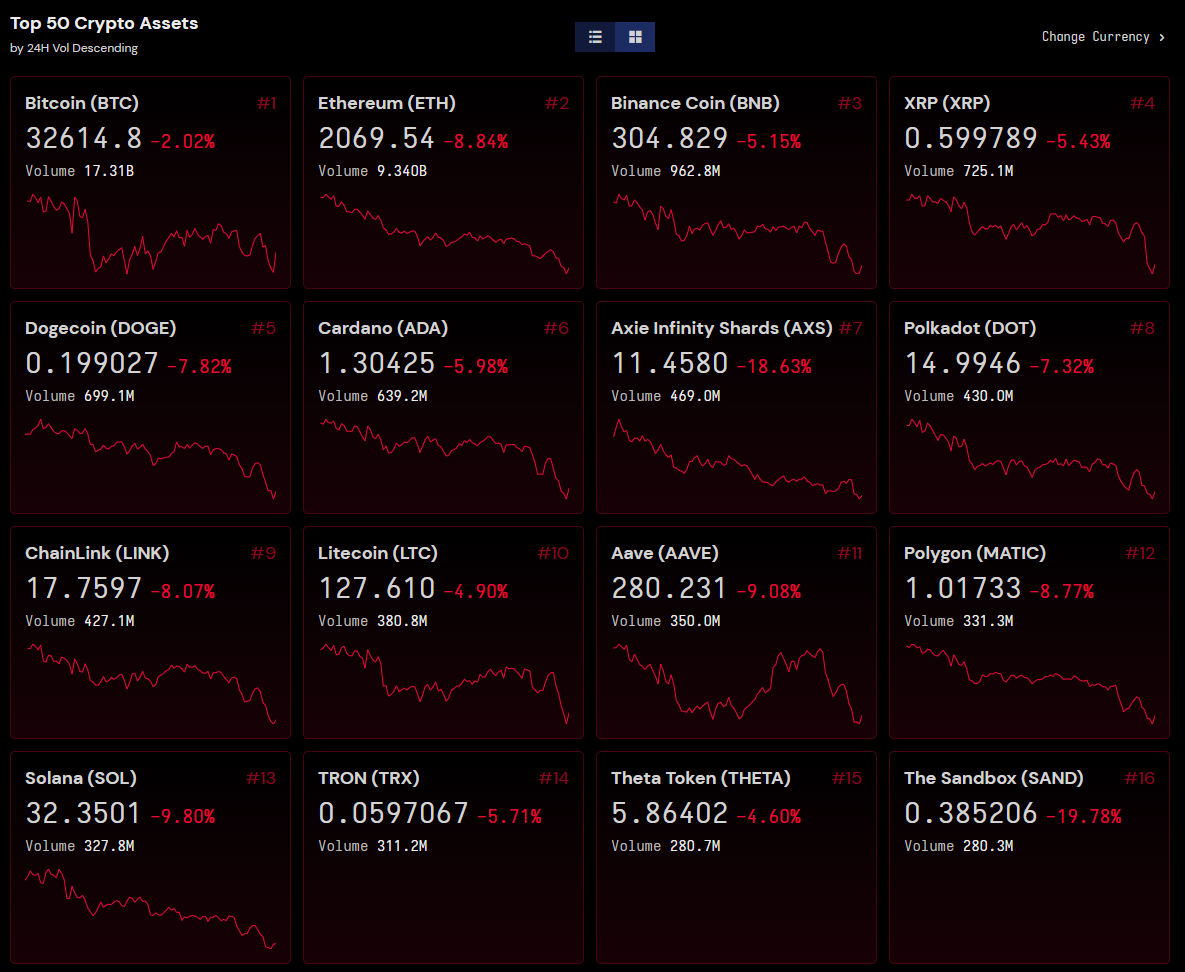Click the Litecoin price sparkline chart
This screenshot has height=972, width=1185.
[x=444, y=683]
